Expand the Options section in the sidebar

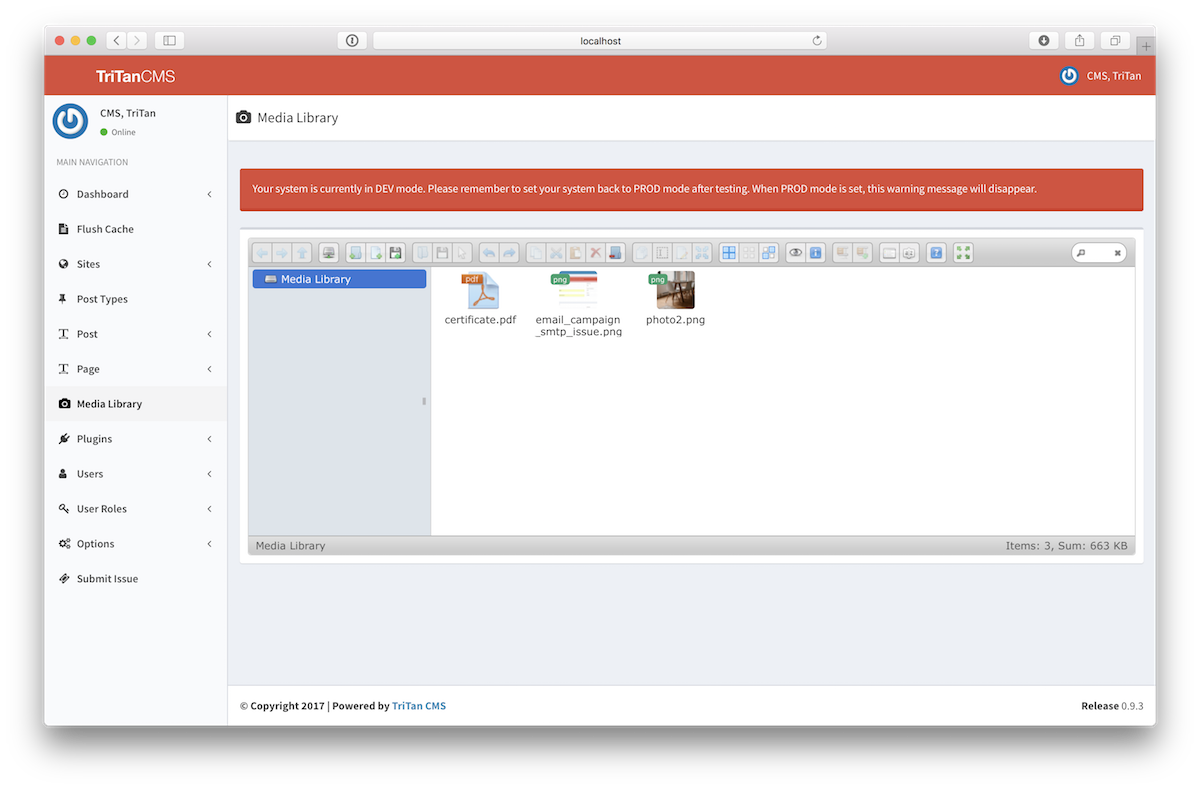93,543
